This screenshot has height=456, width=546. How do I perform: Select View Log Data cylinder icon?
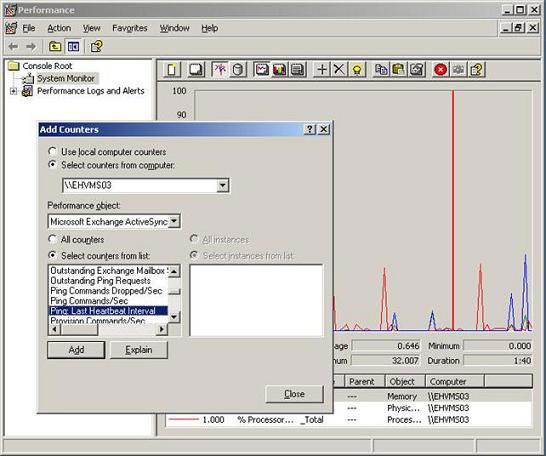coord(238,70)
